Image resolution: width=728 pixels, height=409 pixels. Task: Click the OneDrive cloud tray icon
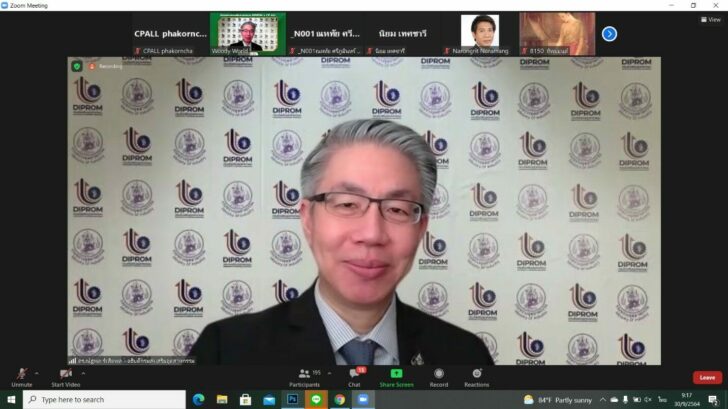tap(614, 400)
